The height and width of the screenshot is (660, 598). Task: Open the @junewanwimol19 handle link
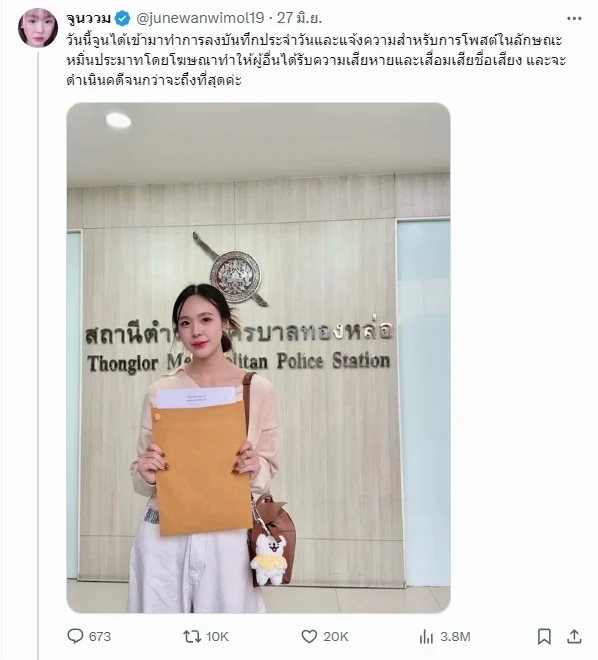pos(200,18)
